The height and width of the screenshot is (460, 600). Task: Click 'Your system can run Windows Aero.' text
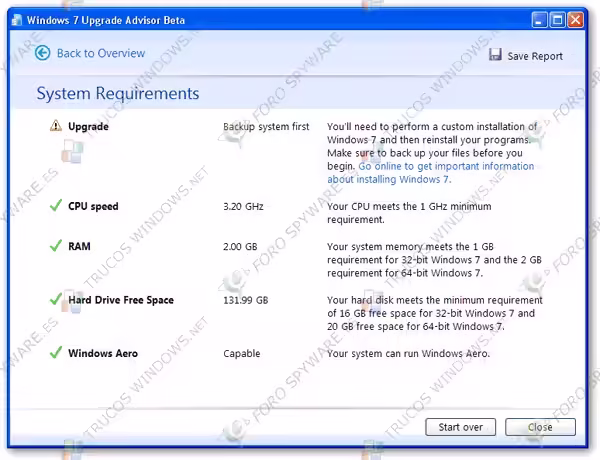point(408,354)
